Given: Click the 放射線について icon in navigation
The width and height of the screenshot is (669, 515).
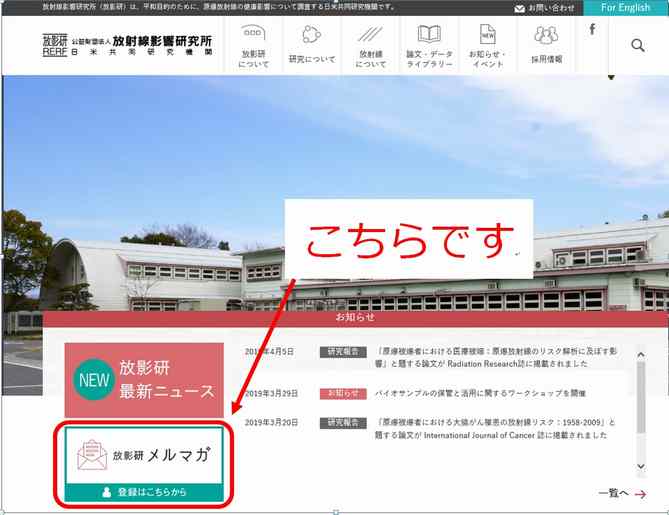Looking at the screenshot, I should click(371, 36).
